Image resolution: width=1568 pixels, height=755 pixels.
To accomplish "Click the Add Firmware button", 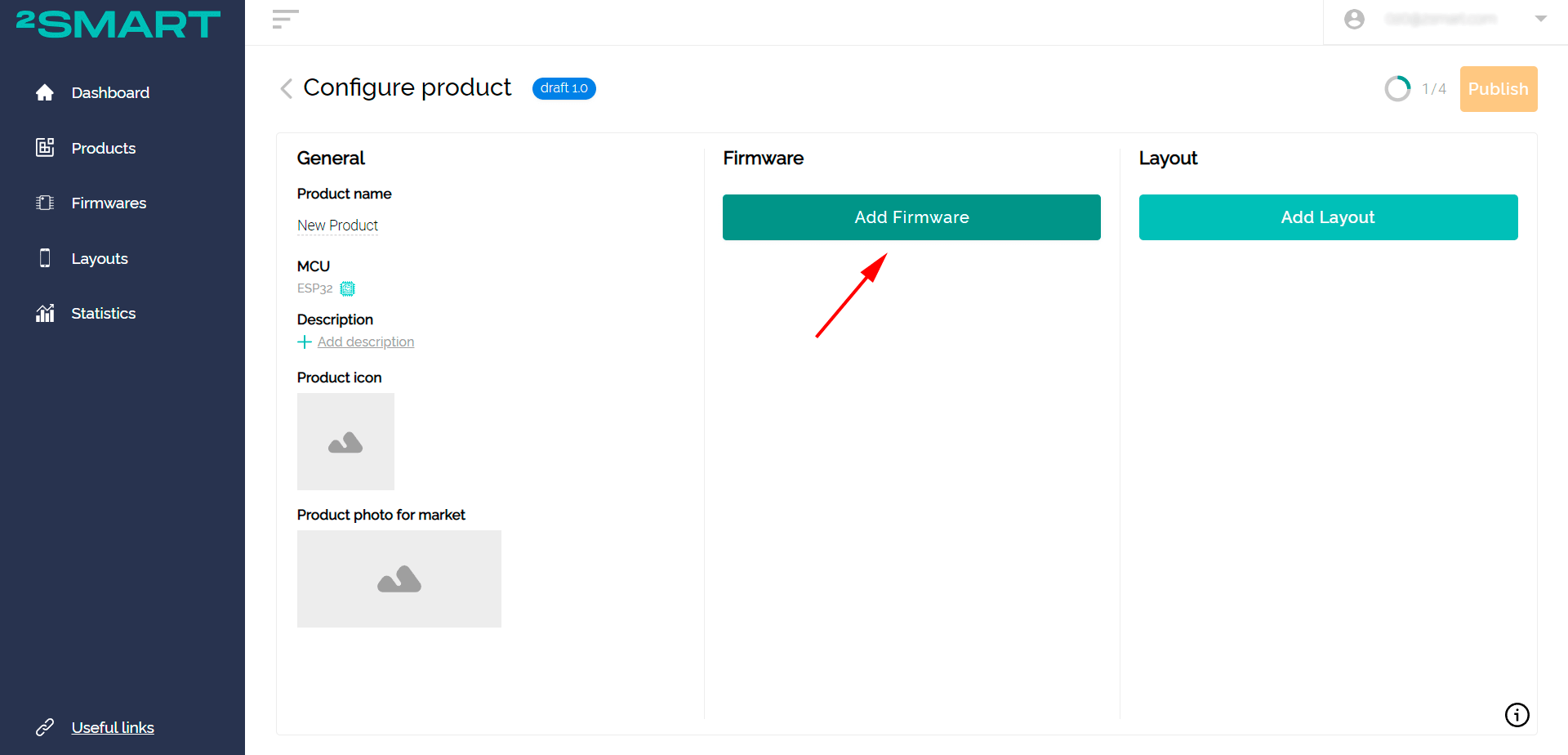I will [x=911, y=217].
